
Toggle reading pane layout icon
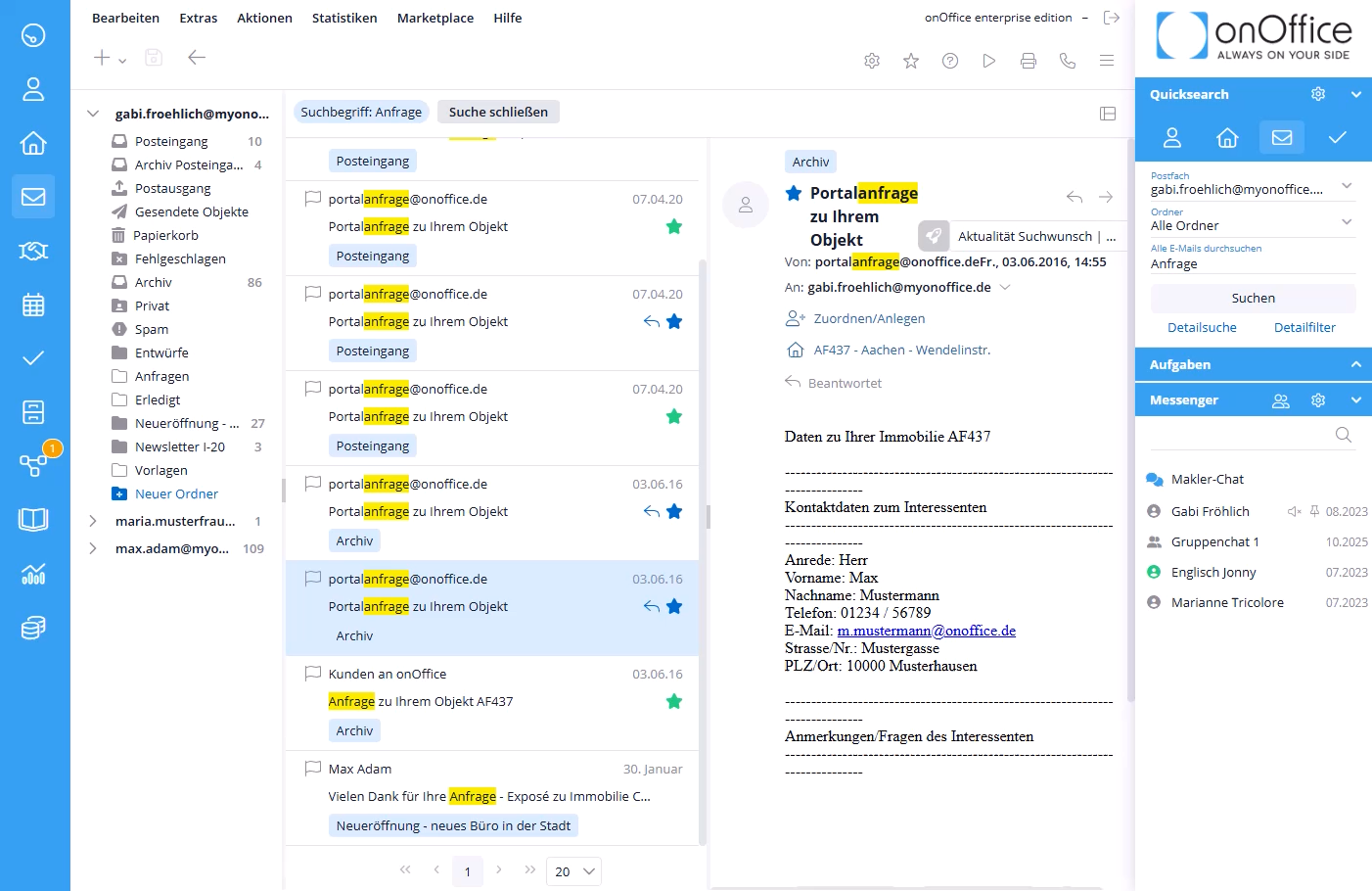click(x=1108, y=114)
